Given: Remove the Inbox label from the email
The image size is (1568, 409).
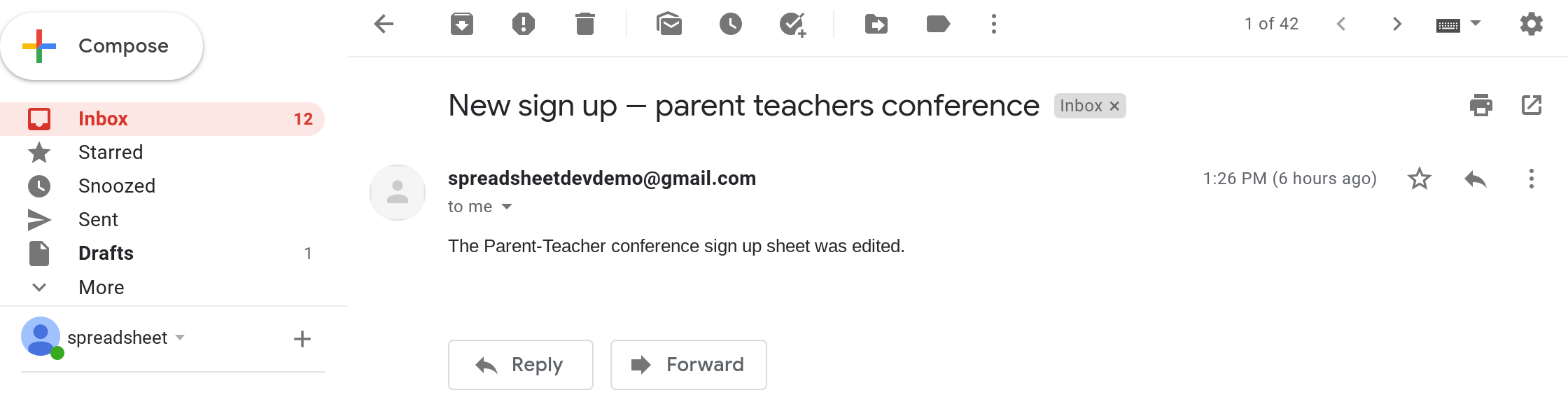Looking at the screenshot, I should pyautogui.click(x=1114, y=106).
